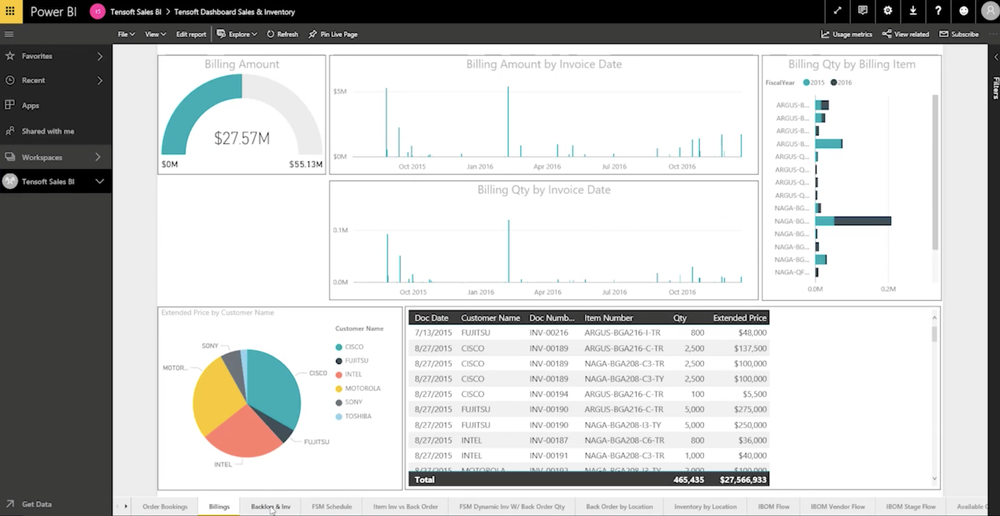Open the FSM Schedule tab
Image resolution: width=1000 pixels, height=516 pixels.
pyautogui.click(x=332, y=506)
